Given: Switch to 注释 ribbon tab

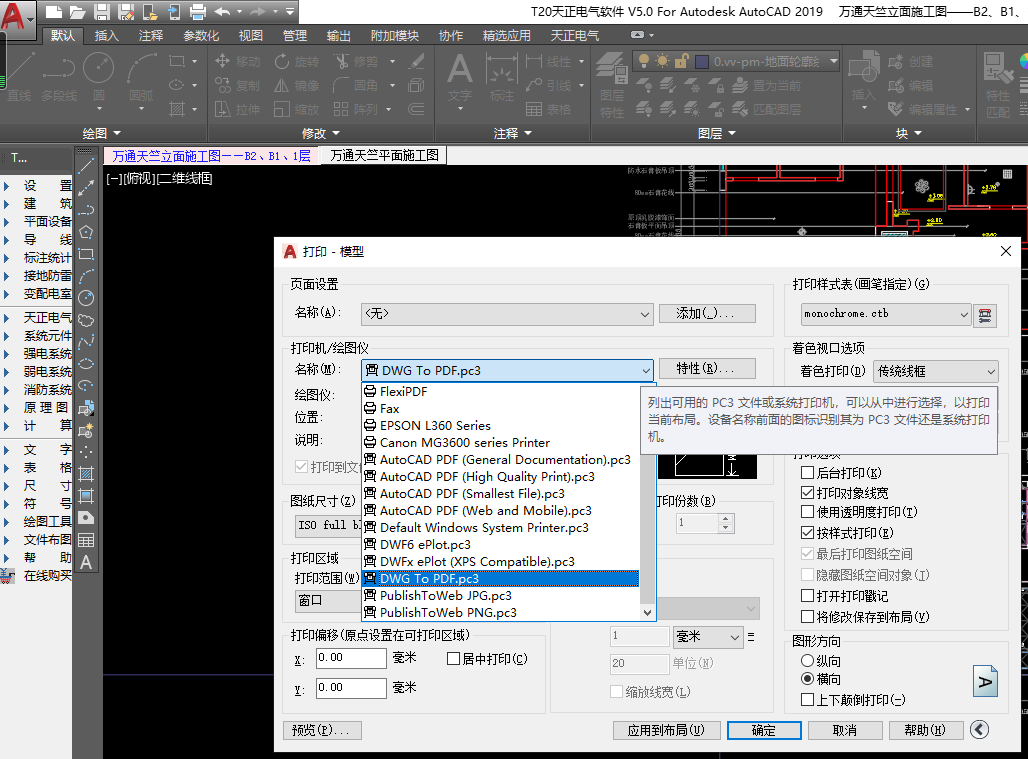Looking at the screenshot, I should [x=151, y=35].
